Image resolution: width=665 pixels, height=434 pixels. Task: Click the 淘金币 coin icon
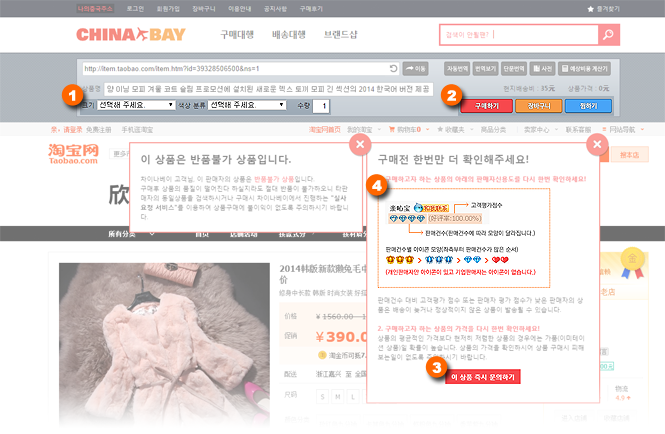322,355
